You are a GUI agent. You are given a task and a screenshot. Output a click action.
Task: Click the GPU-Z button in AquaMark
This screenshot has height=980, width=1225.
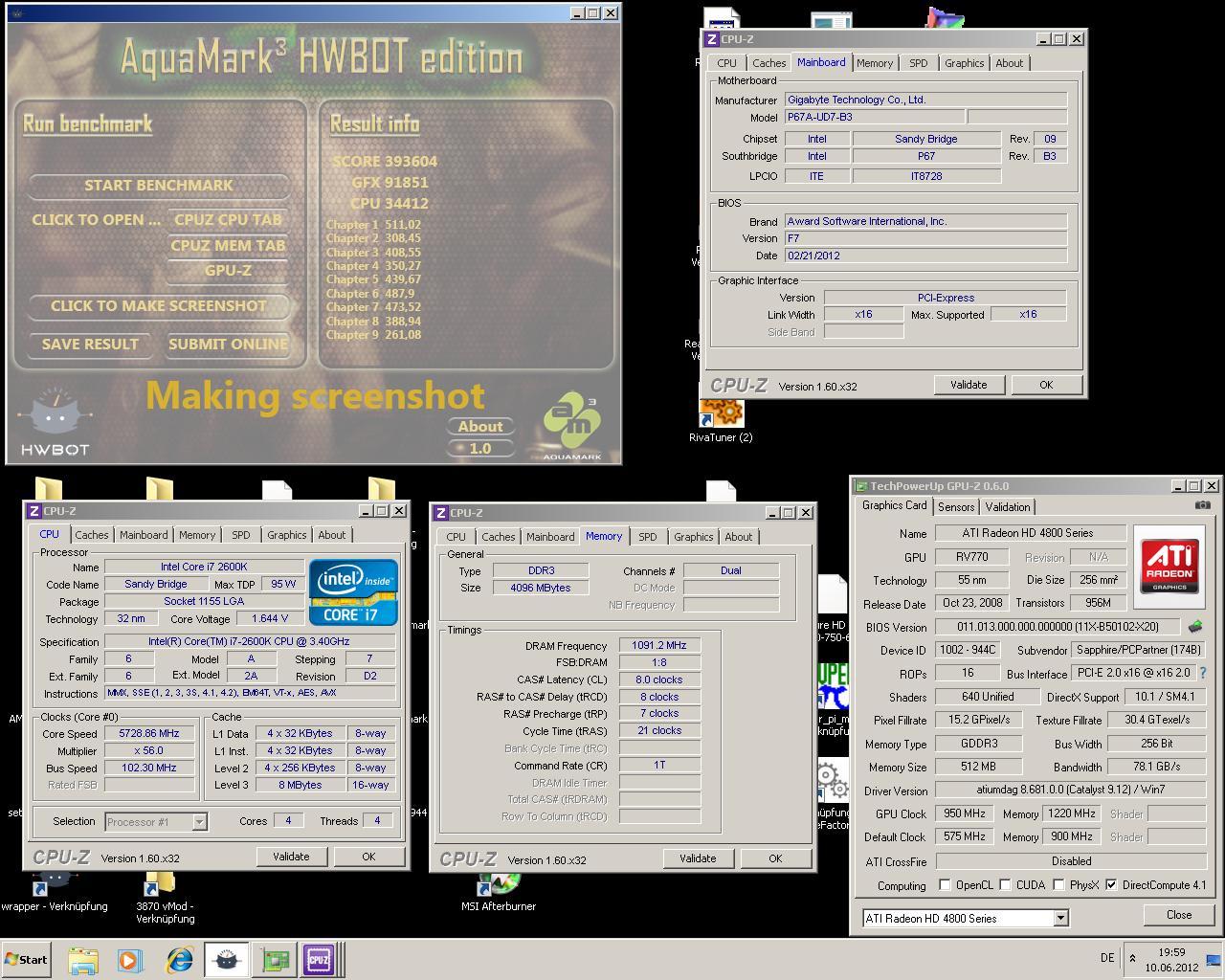pos(228,271)
